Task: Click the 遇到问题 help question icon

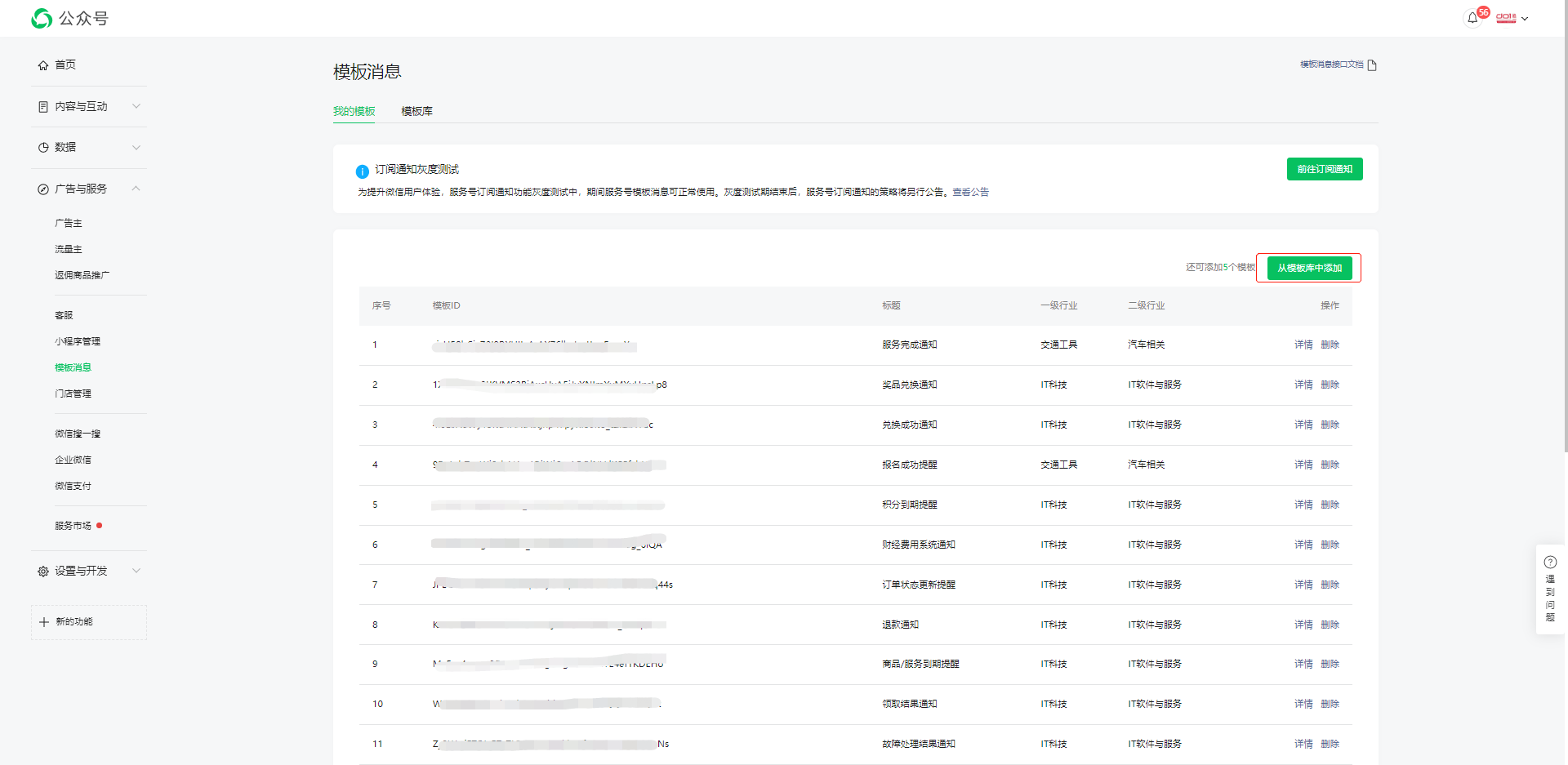Action: (1550, 562)
